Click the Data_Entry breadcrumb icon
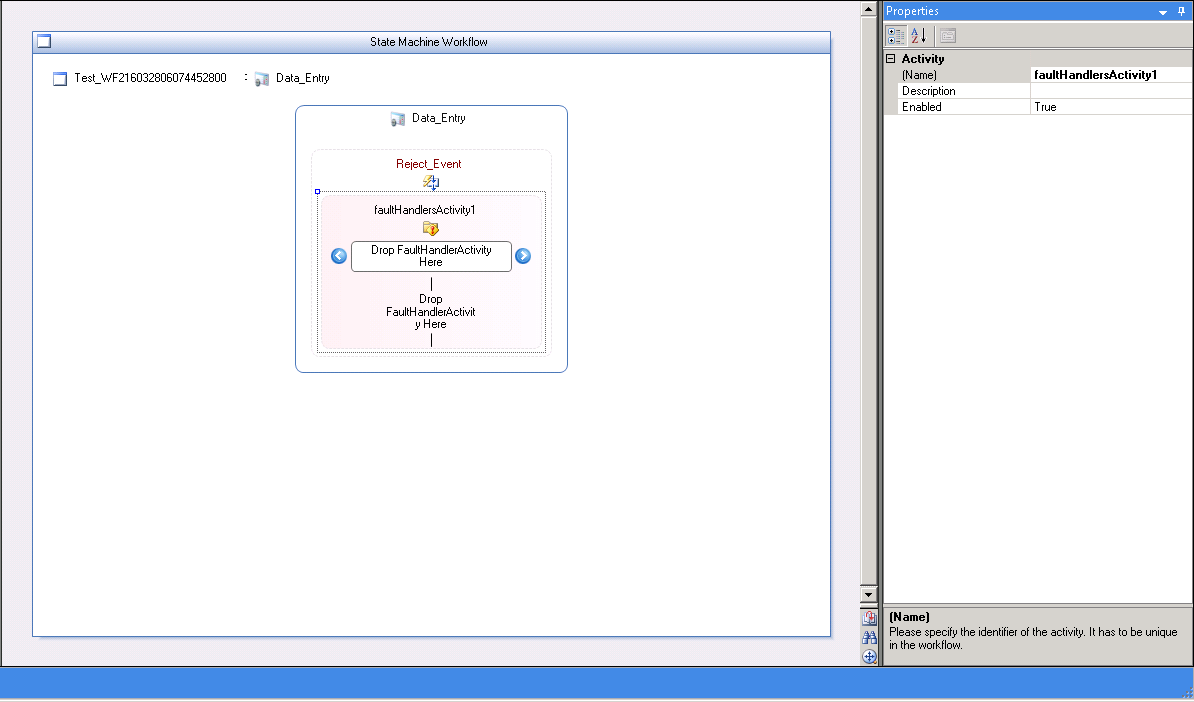 pyautogui.click(x=262, y=78)
